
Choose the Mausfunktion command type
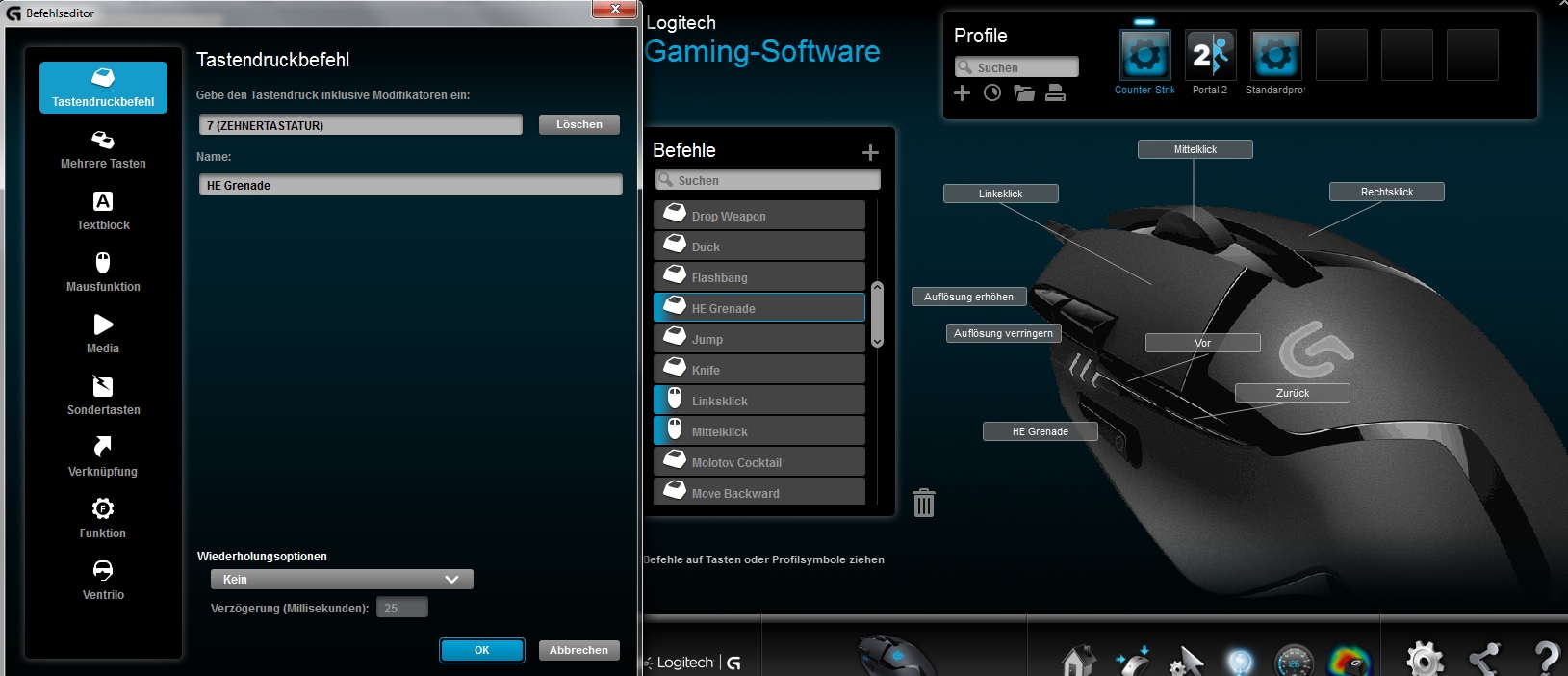coord(103,273)
